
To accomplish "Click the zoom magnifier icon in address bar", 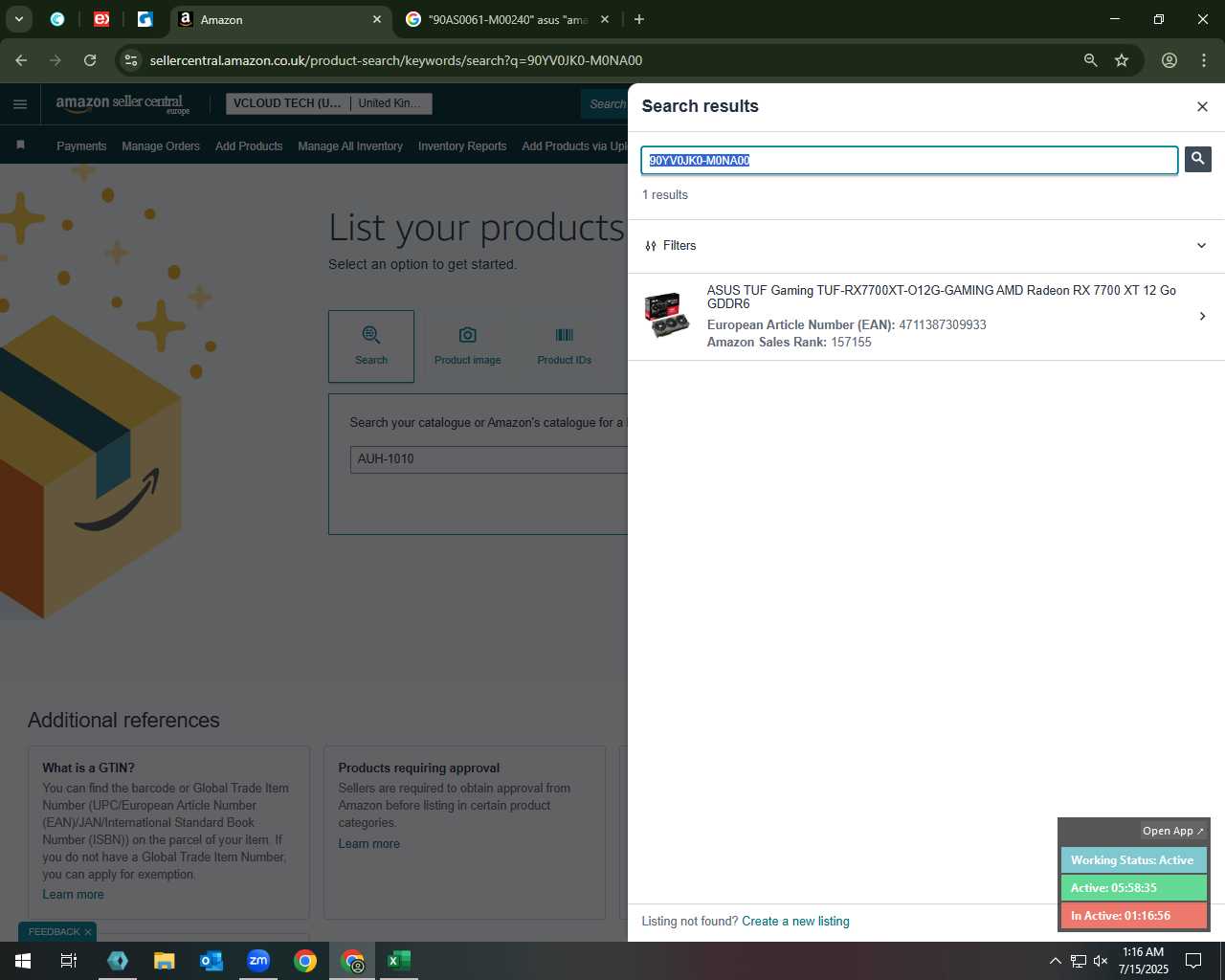I will pyautogui.click(x=1090, y=60).
